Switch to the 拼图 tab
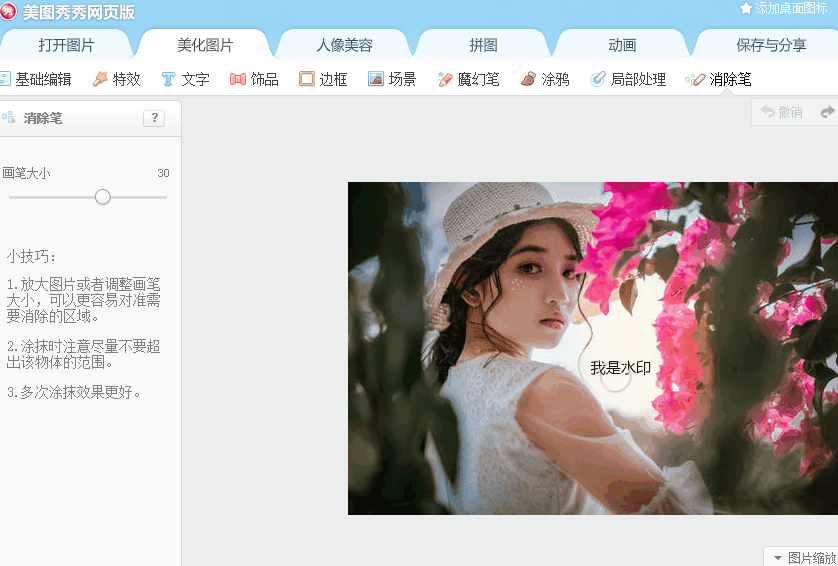The width and height of the screenshot is (838, 566). [483, 45]
